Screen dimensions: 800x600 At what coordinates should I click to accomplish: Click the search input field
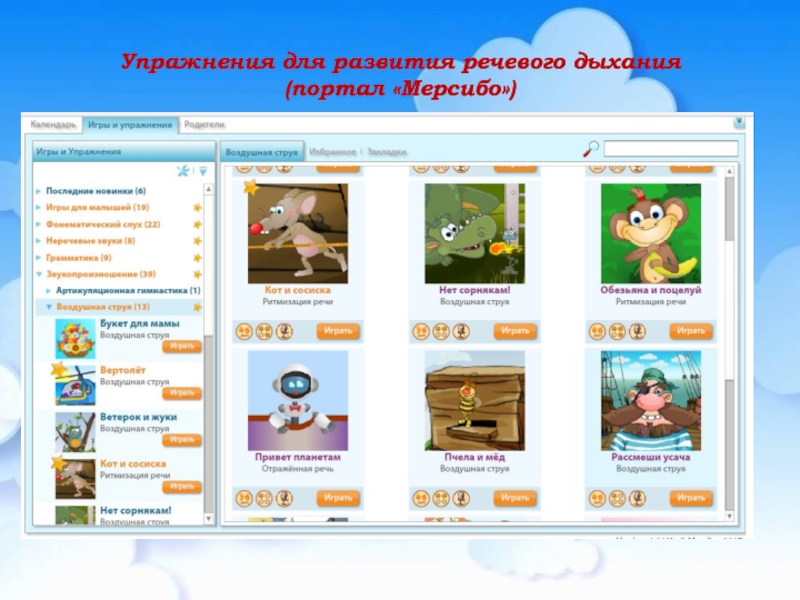coord(671,149)
